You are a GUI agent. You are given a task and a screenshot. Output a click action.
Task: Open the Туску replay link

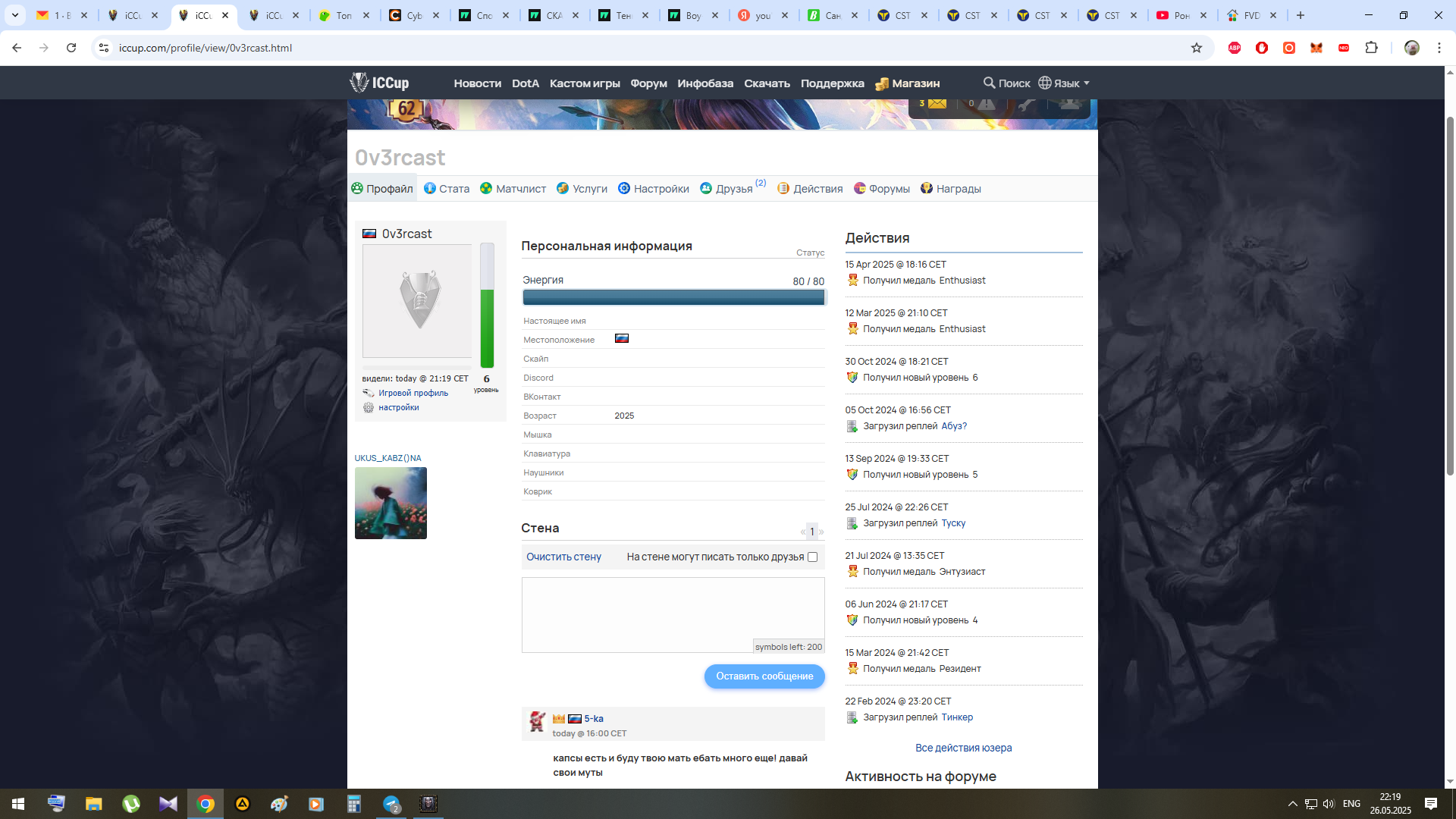pyautogui.click(x=953, y=523)
